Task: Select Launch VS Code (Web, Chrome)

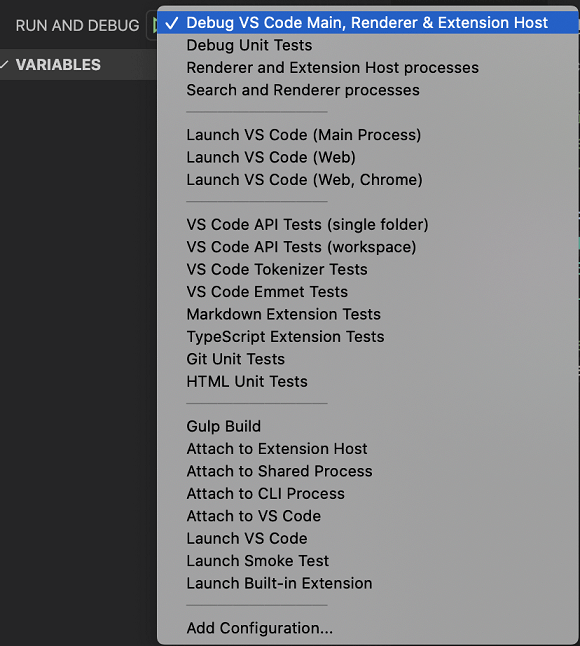Action: 368,180
